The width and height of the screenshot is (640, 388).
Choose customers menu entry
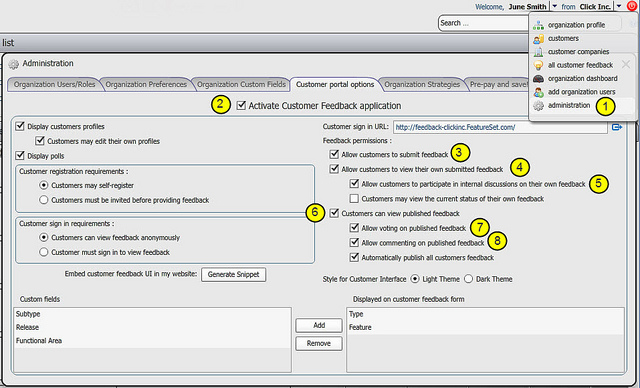pyautogui.click(x=563, y=38)
